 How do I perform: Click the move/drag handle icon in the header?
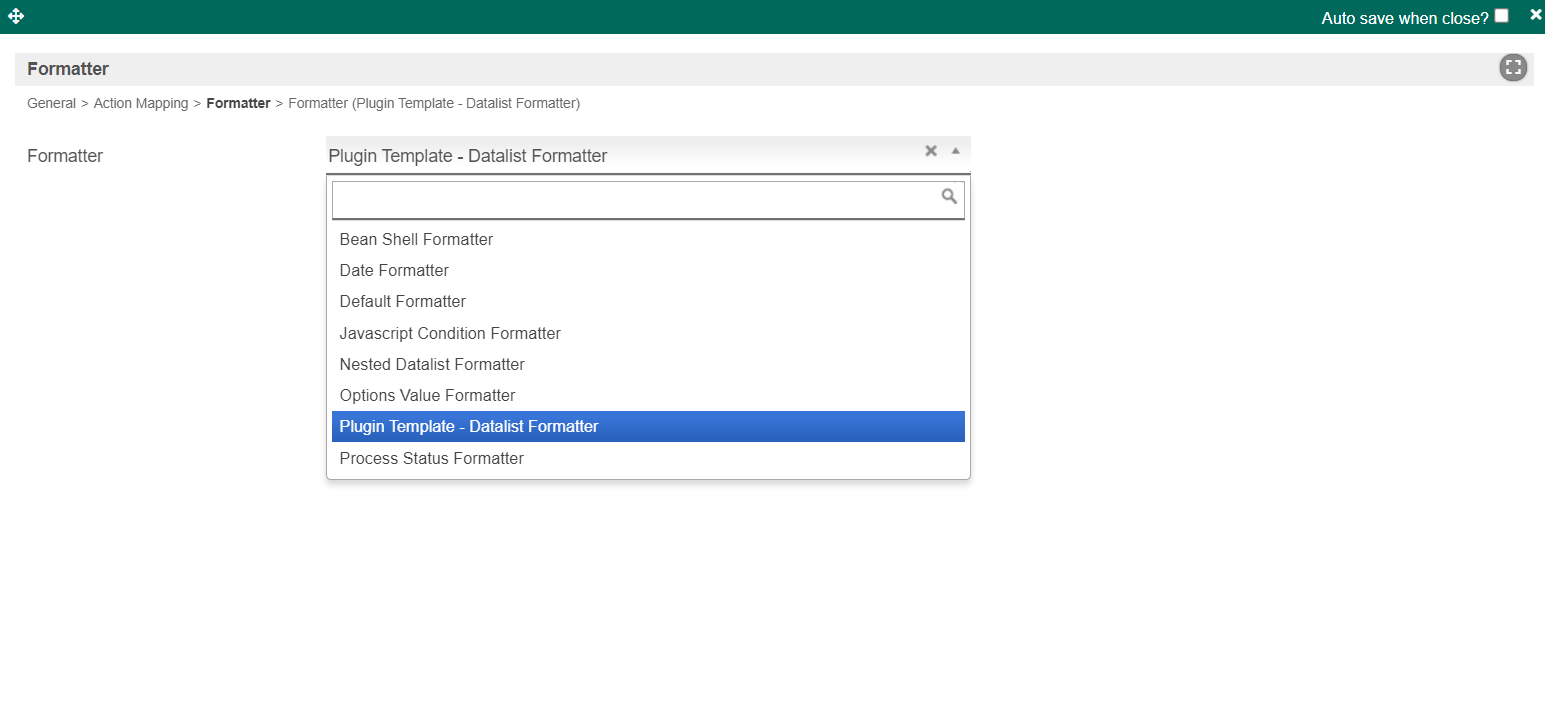tap(16, 16)
